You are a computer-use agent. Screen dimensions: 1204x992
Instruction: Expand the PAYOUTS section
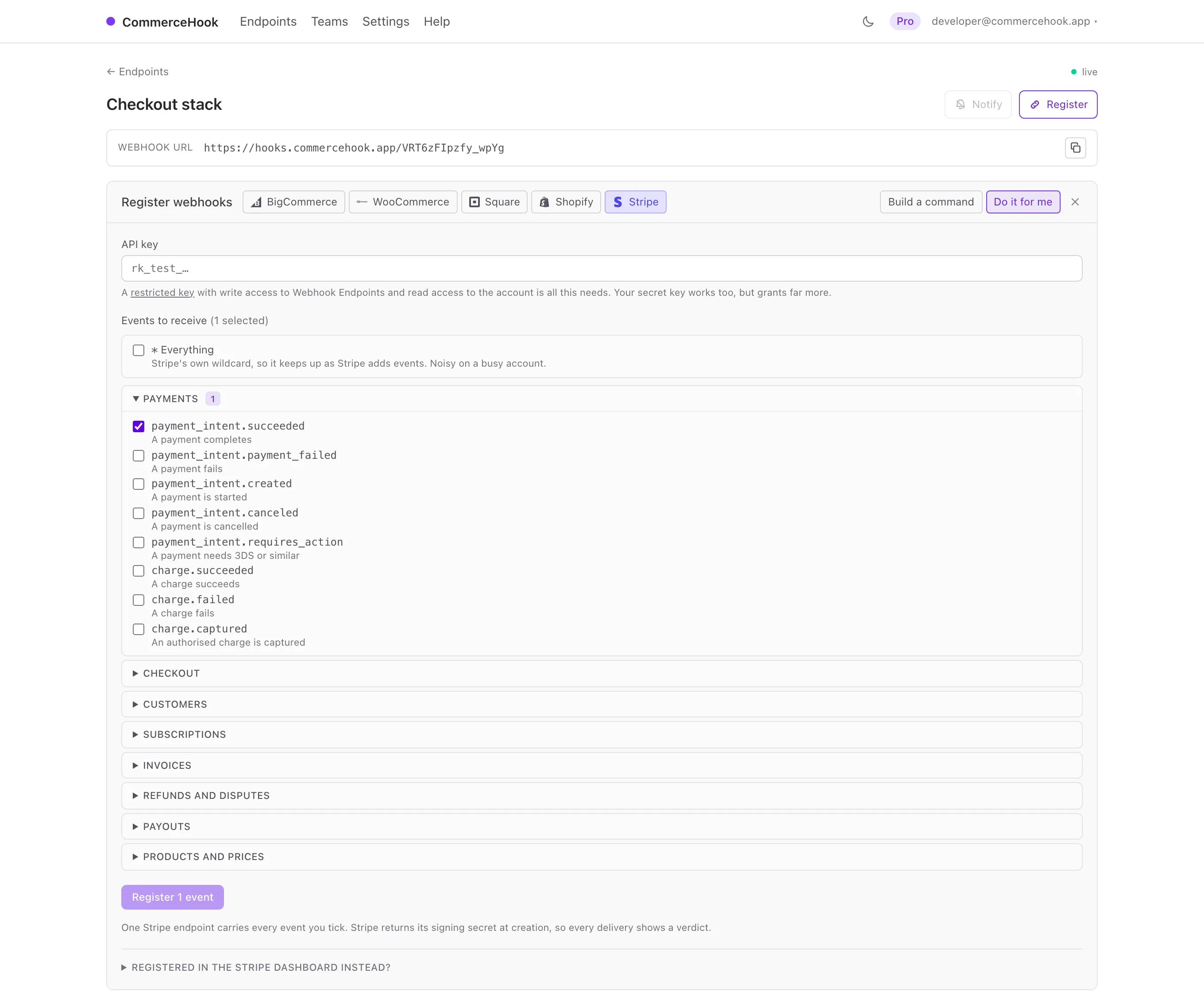tap(602, 827)
